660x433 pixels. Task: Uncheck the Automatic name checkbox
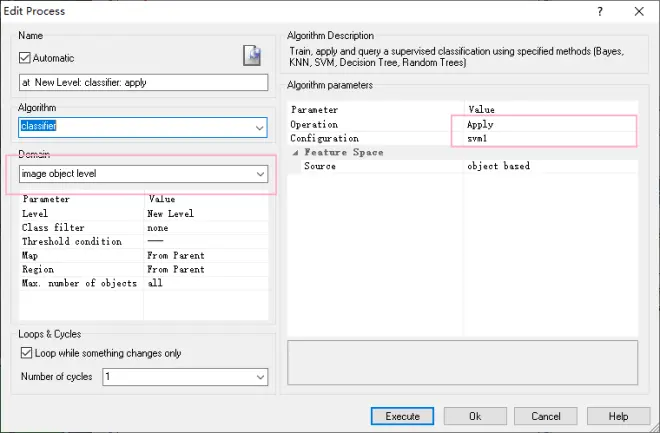(x=25, y=58)
